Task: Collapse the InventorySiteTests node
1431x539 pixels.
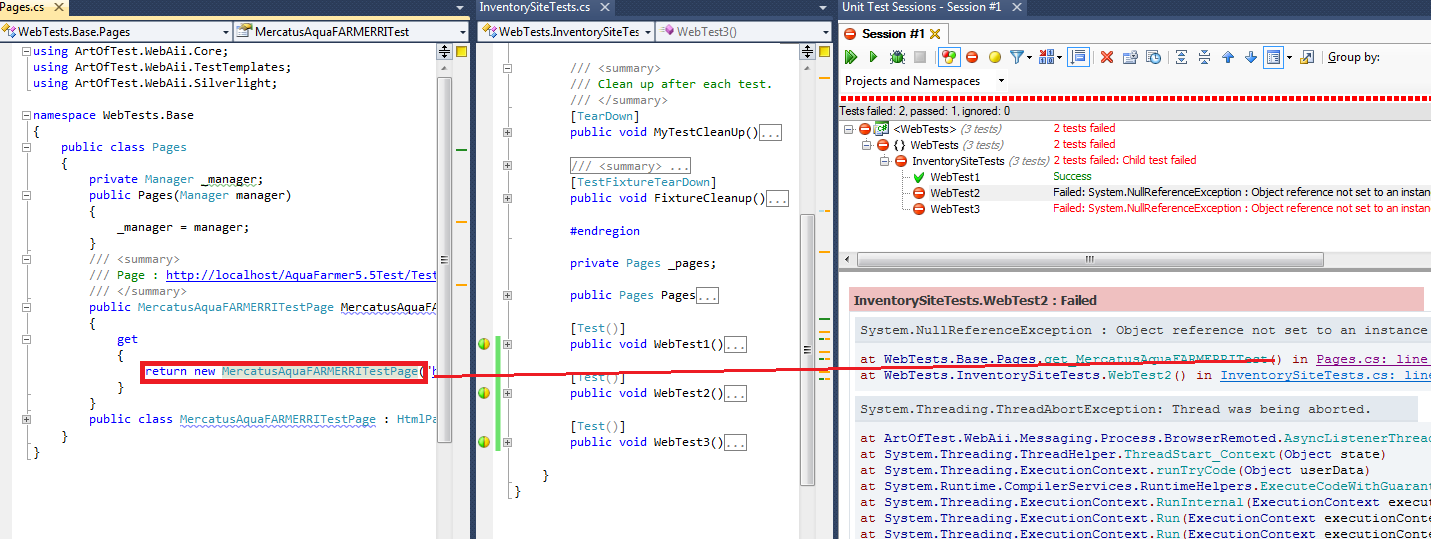Action: tap(886, 161)
